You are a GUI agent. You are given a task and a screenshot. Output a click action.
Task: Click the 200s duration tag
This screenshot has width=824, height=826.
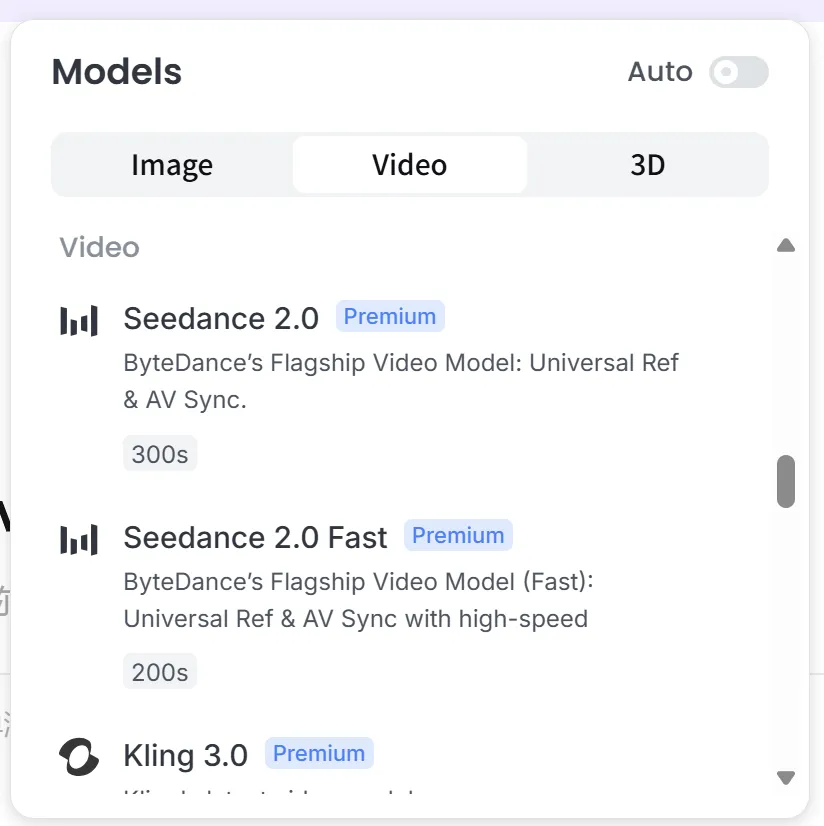coord(160,672)
